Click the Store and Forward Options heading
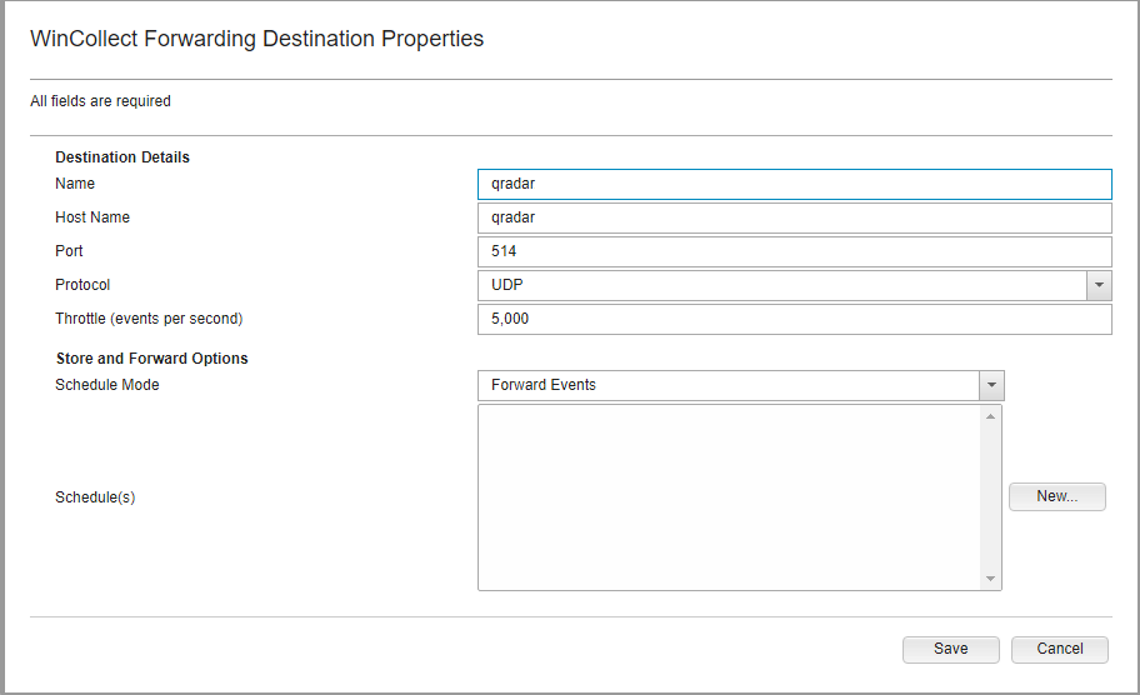This screenshot has width=1140, height=695. pos(152,358)
